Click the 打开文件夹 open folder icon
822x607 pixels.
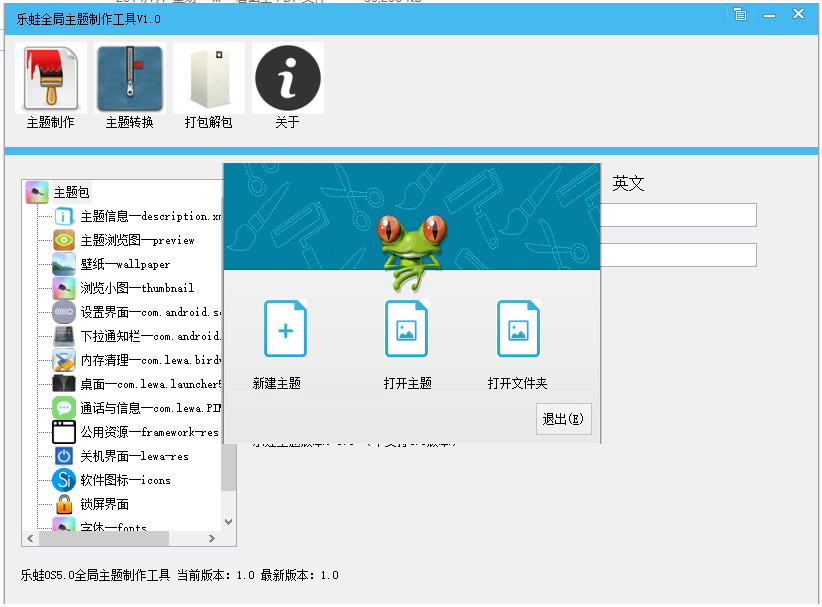pyautogui.click(x=518, y=328)
